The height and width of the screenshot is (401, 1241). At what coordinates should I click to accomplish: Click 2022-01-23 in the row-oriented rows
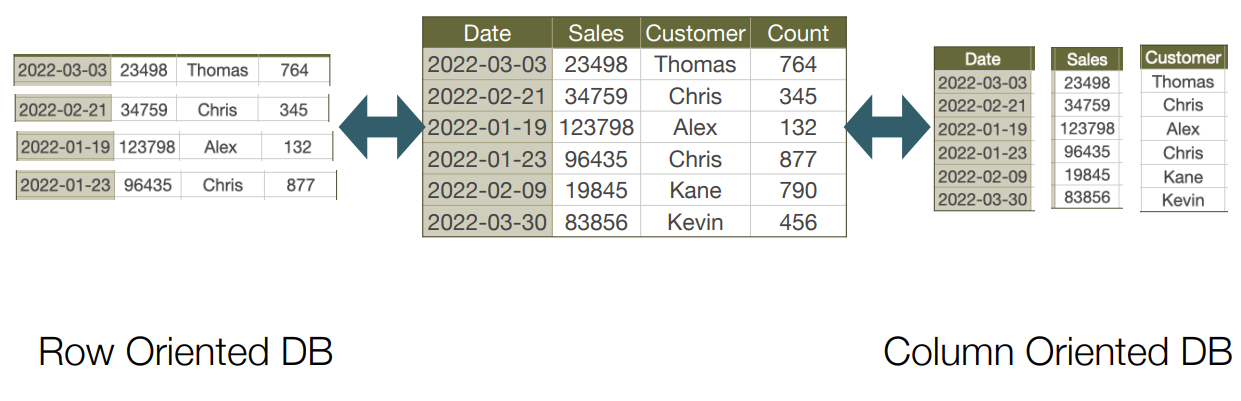pos(65,185)
